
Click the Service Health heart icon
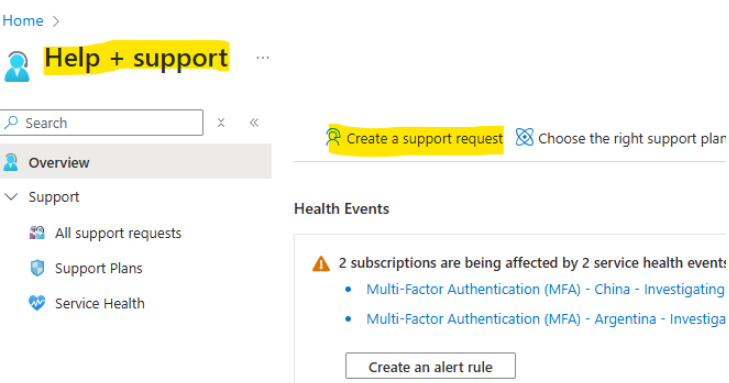tap(37, 303)
